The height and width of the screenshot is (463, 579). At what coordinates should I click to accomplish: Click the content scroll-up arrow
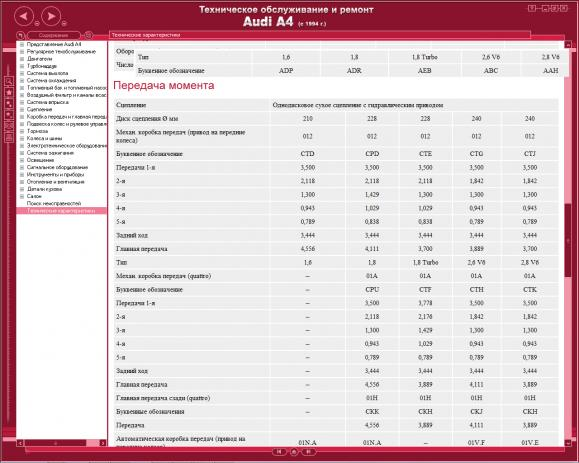point(568,45)
